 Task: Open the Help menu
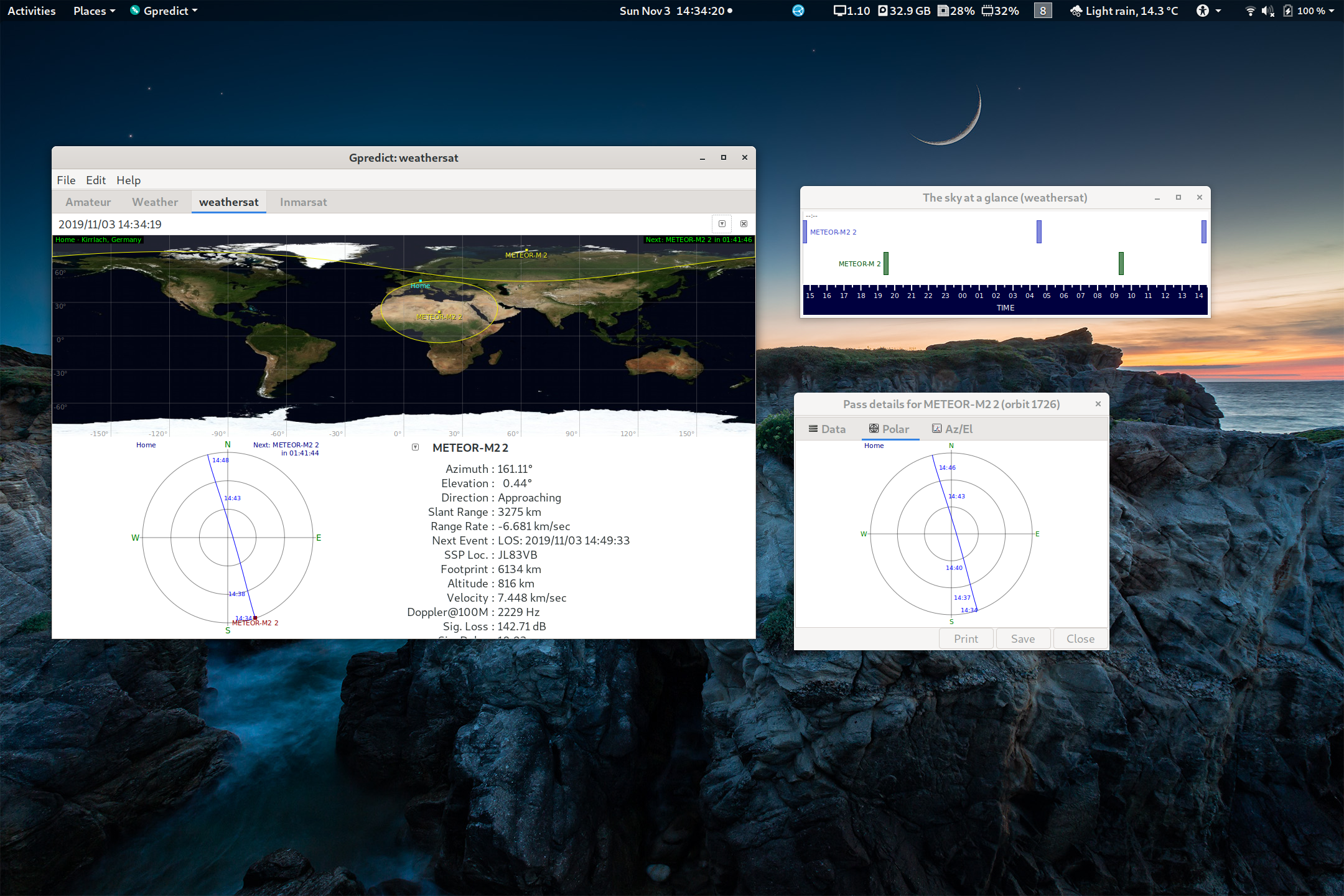(129, 180)
